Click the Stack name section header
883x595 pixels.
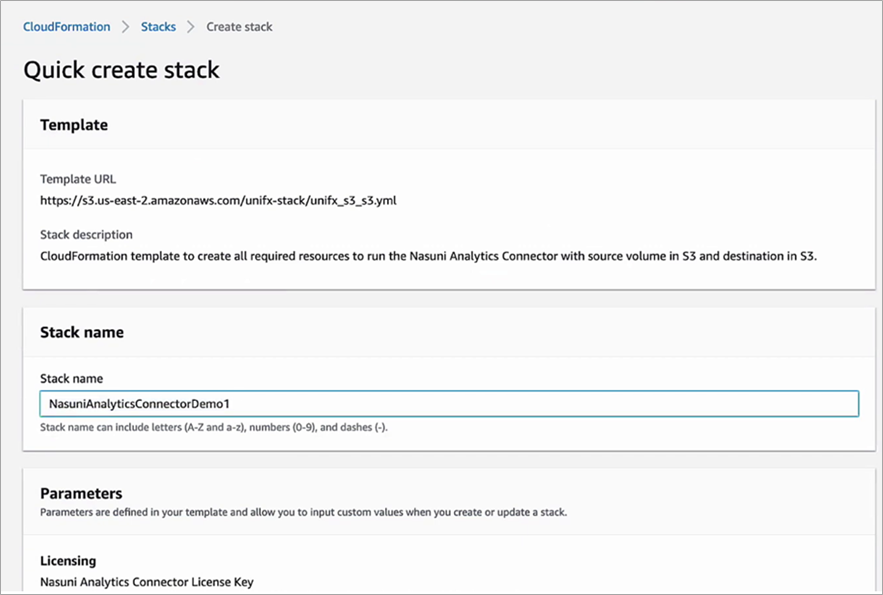(84, 332)
